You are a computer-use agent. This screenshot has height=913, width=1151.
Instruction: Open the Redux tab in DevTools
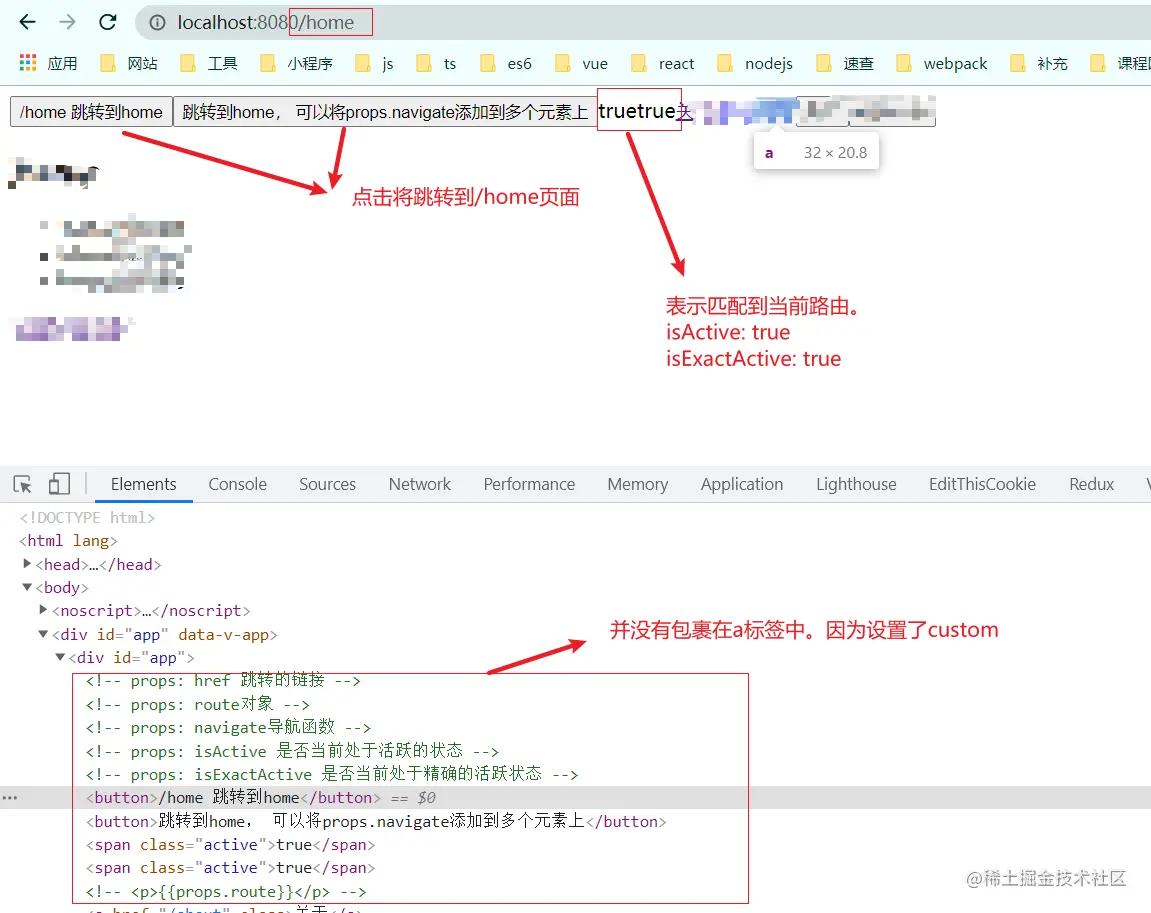click(1092, 484)
